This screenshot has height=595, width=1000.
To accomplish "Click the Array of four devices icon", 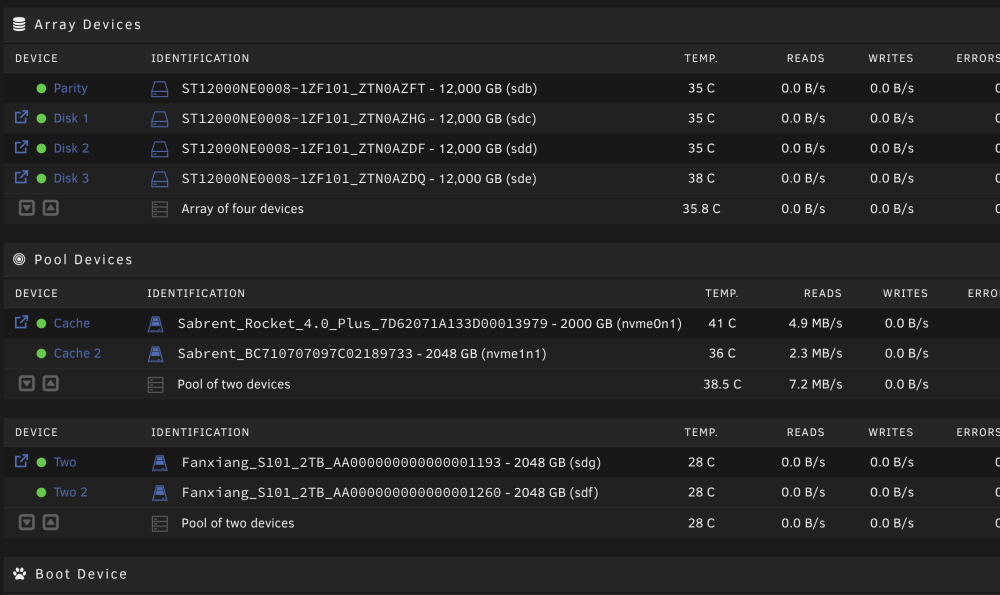I will click(159, 209).
